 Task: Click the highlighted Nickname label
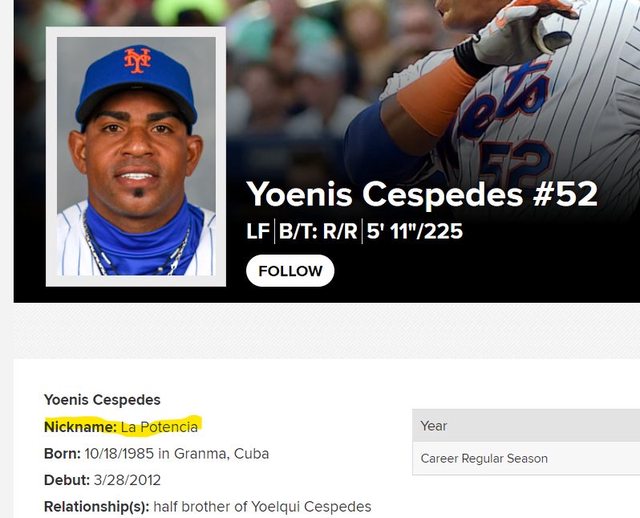(80, 427)
